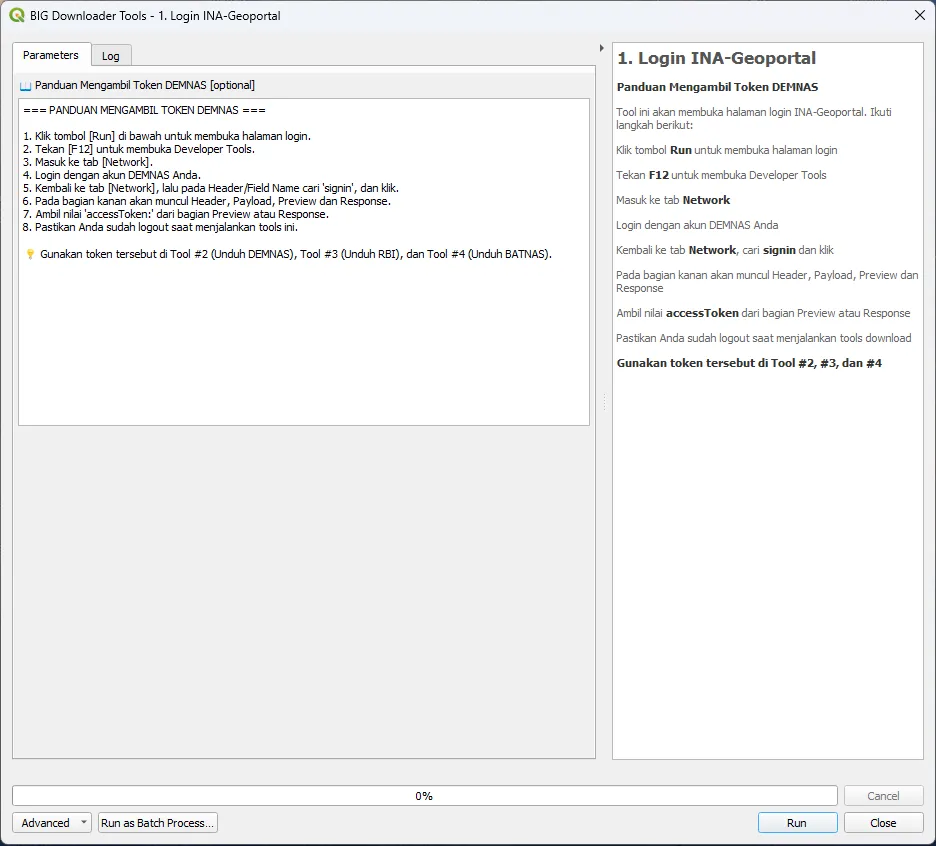Open the Advanced dropdown menu
Screen dimensions: 936x846
click(52, 823)
